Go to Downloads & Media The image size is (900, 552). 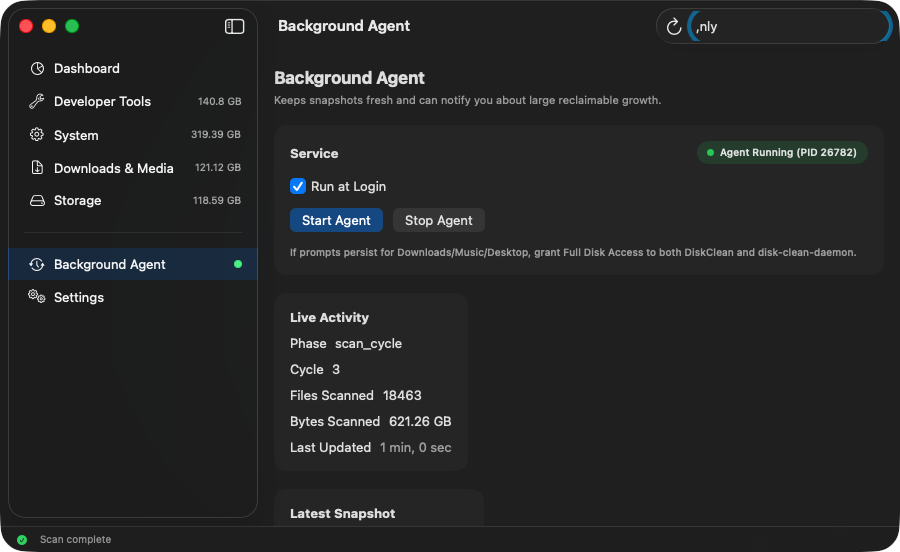click(133, 168)
